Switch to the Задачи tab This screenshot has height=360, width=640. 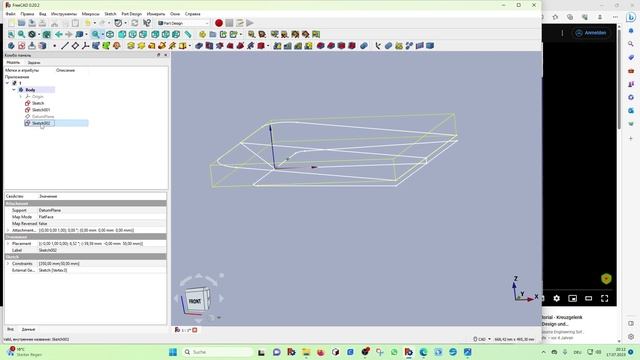(x=33, y=62)
